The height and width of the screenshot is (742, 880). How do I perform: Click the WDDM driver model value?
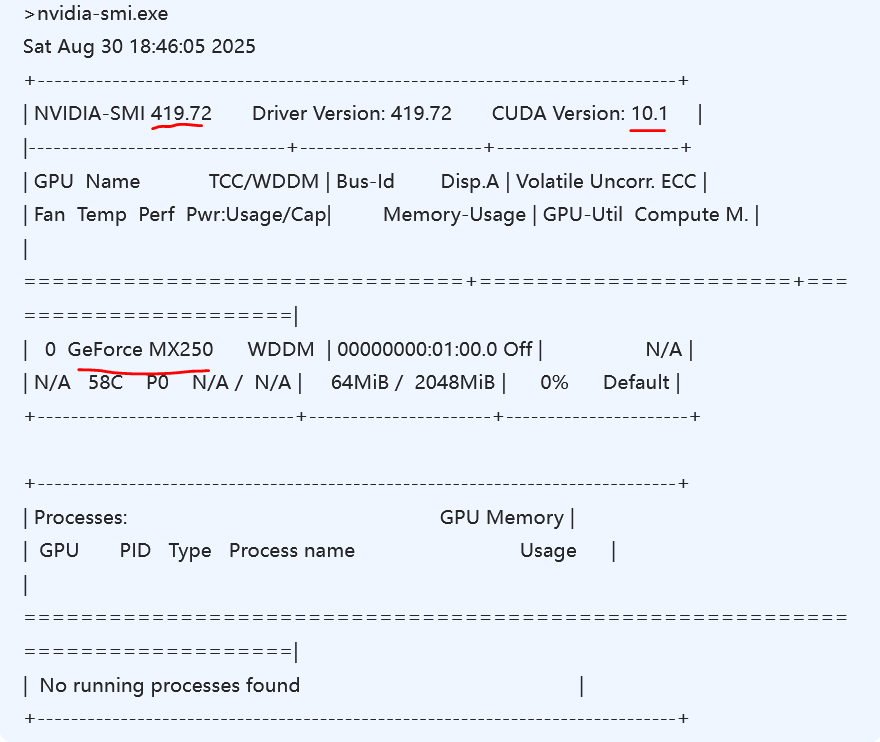(281, 349)
